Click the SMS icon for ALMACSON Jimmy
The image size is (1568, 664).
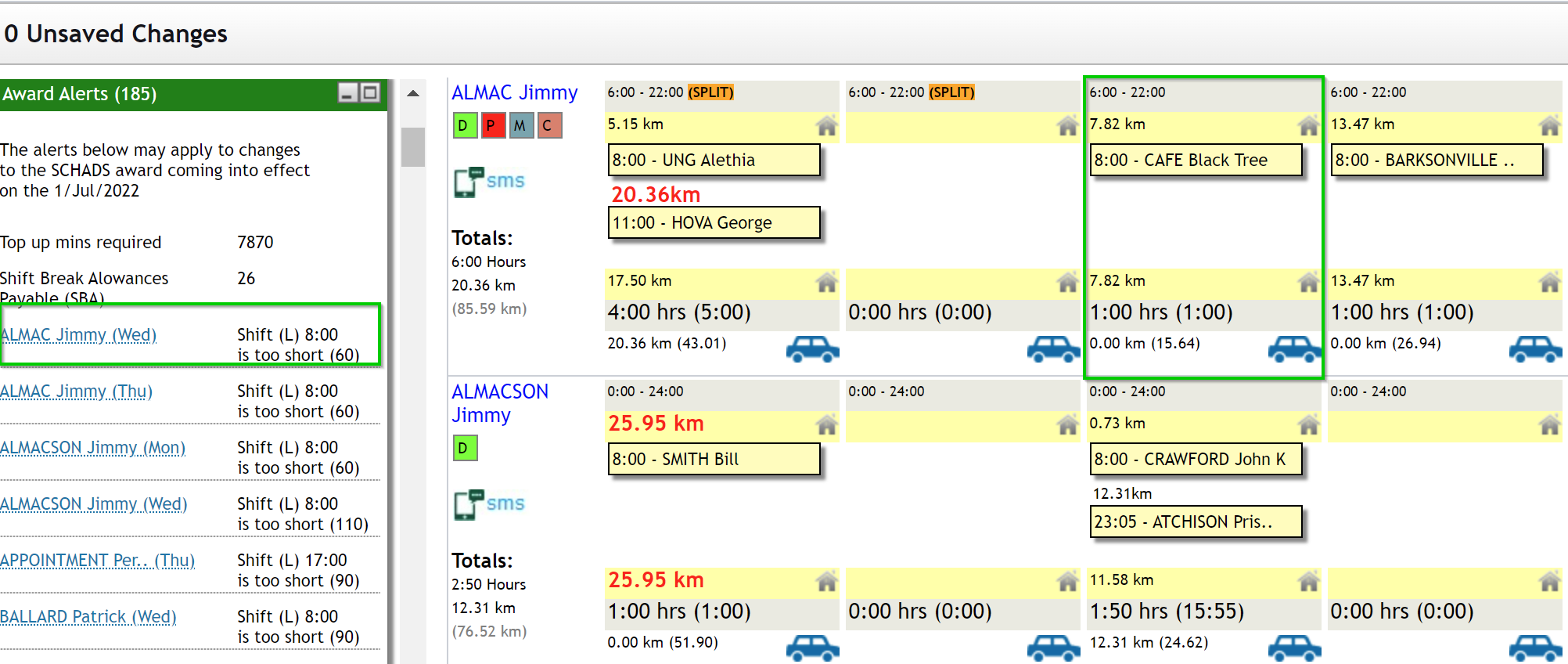point(489,504)
